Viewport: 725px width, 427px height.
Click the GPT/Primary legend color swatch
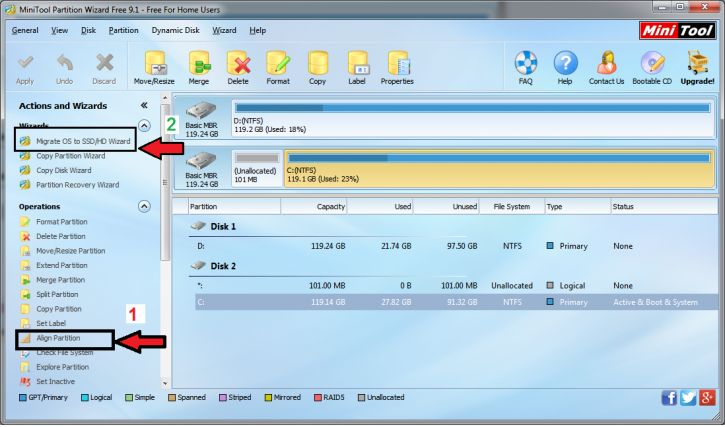(x=23, y=398)
